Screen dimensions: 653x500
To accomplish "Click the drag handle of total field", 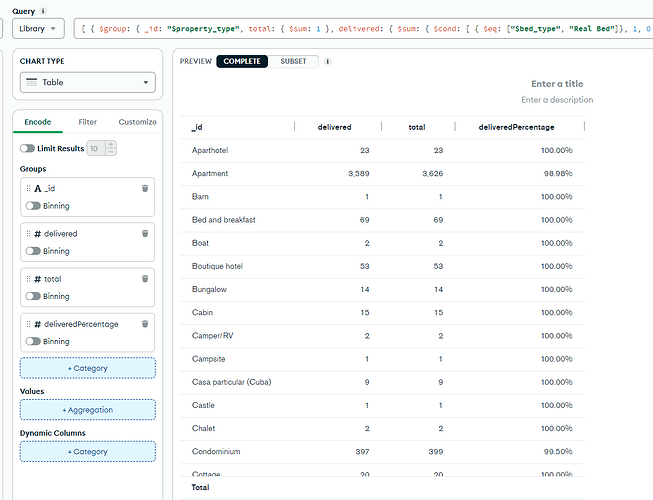I will [x=28, y=279].
